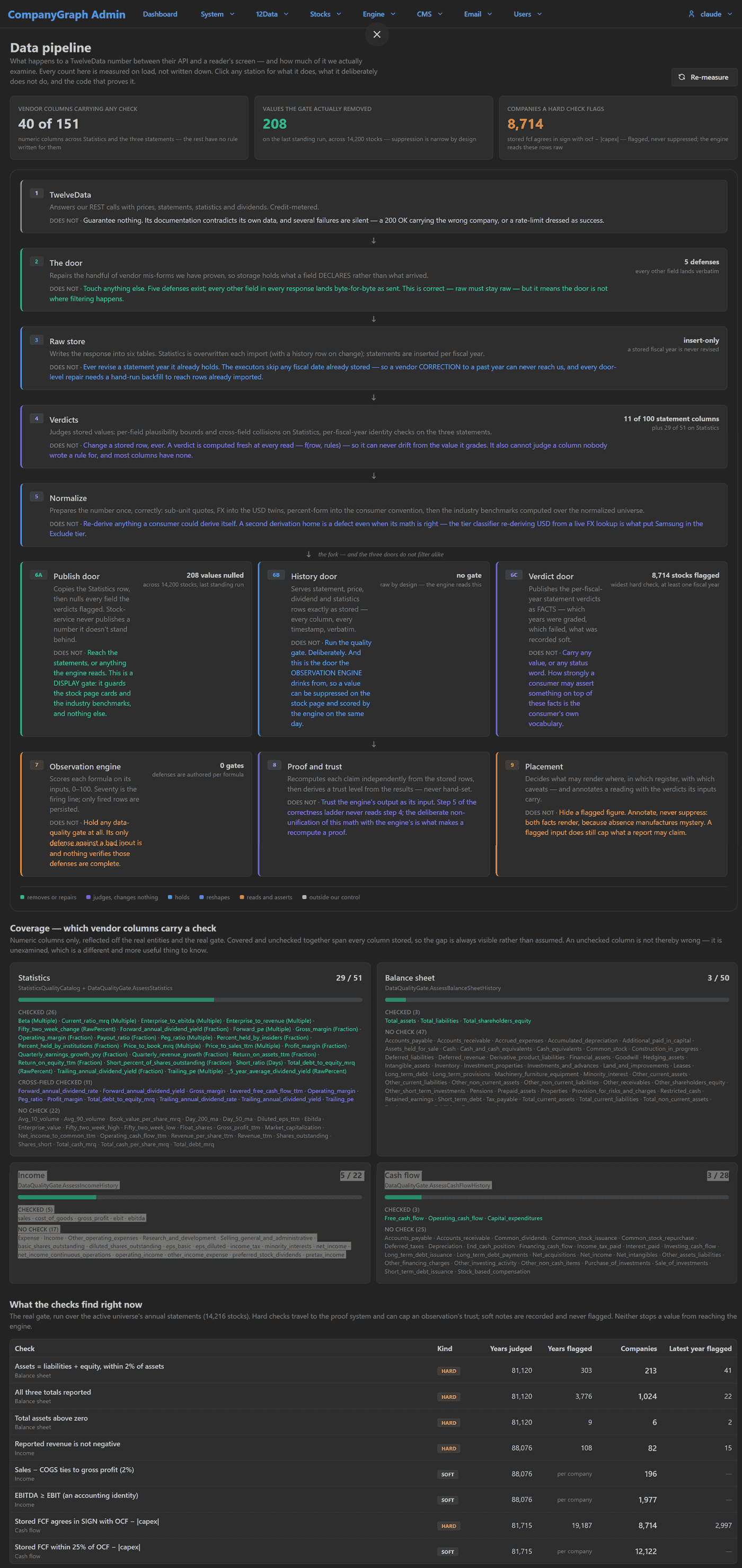
Task: Click badge 7 on Observation engine
Action: 37,765
